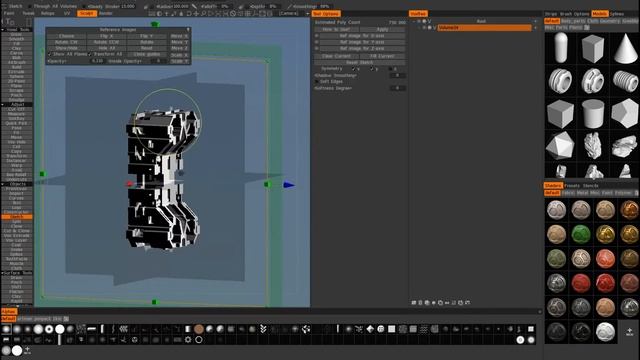This screenshot has height=360, width=640.
Task: Click Ref image for X-axis button
Action: (362, 36)
